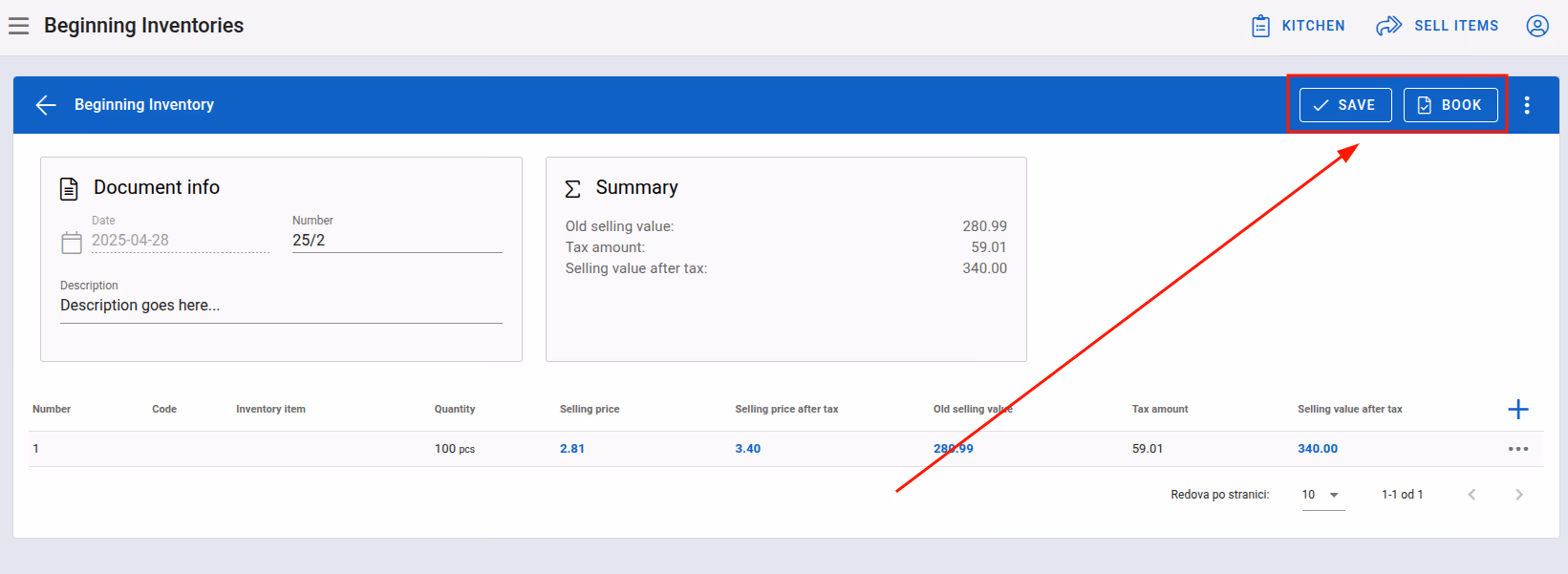Click the Code column header
The width and height of the screenshot is (1568, 574).
[164, 409]
